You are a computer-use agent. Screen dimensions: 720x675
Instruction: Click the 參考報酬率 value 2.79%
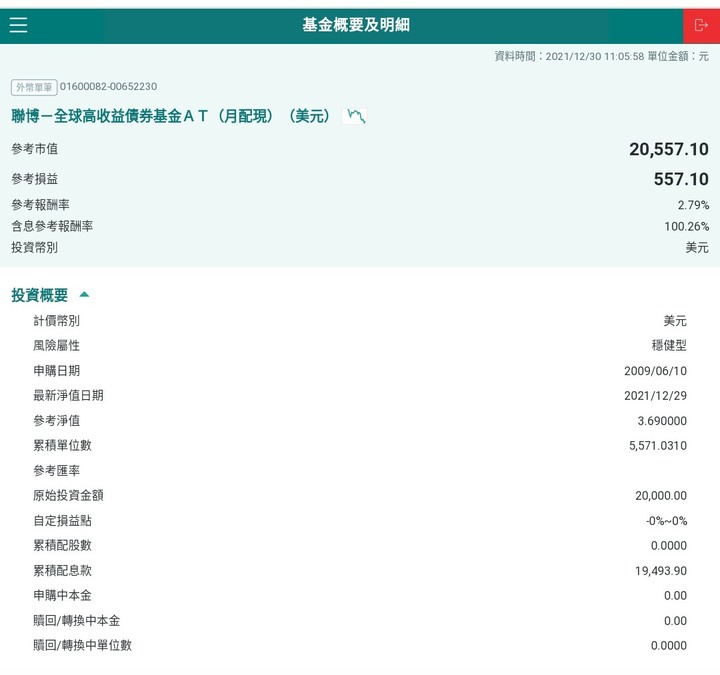click(693, 205)
